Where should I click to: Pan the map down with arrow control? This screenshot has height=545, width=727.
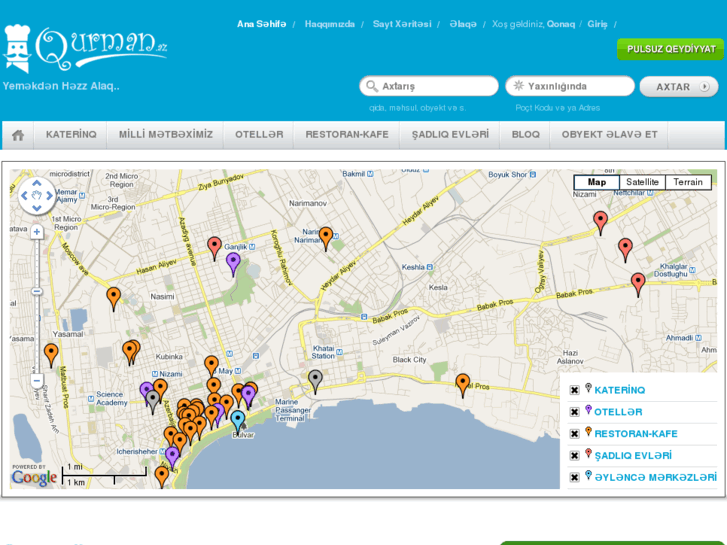pyautogui.click(x=37, y=208)
